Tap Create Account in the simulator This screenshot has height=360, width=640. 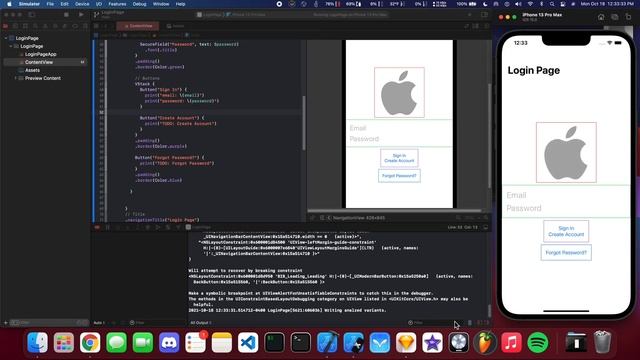pyautogui.click(x=566, y=234)
